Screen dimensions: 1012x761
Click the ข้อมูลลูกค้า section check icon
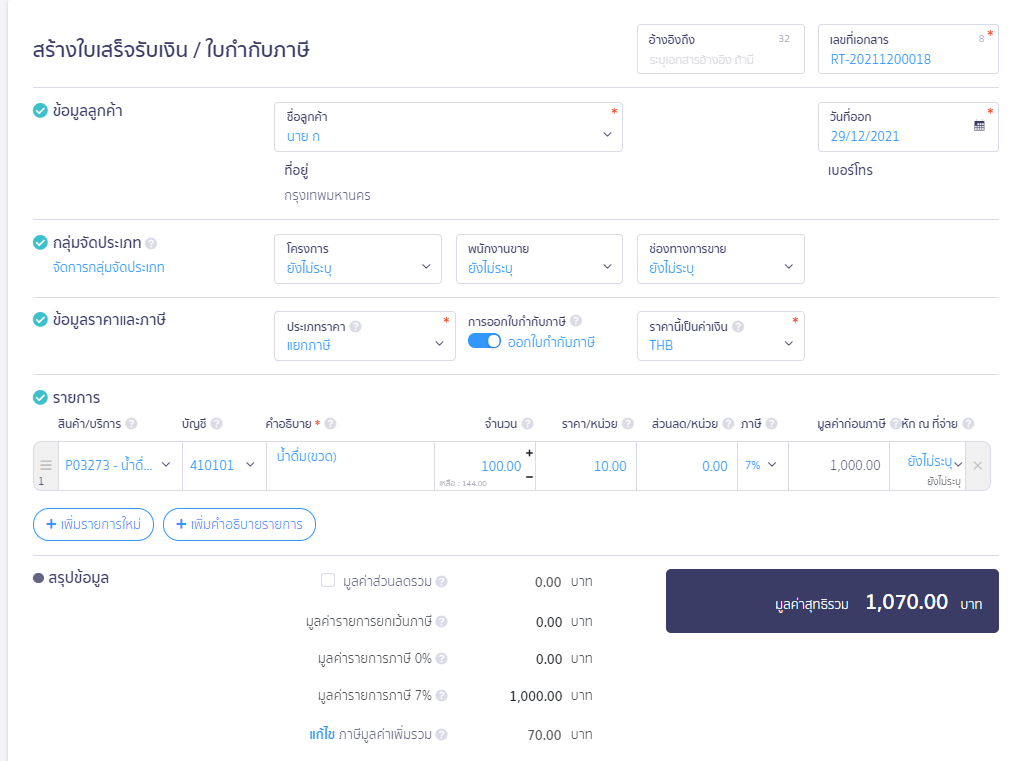tap(40, 110)
